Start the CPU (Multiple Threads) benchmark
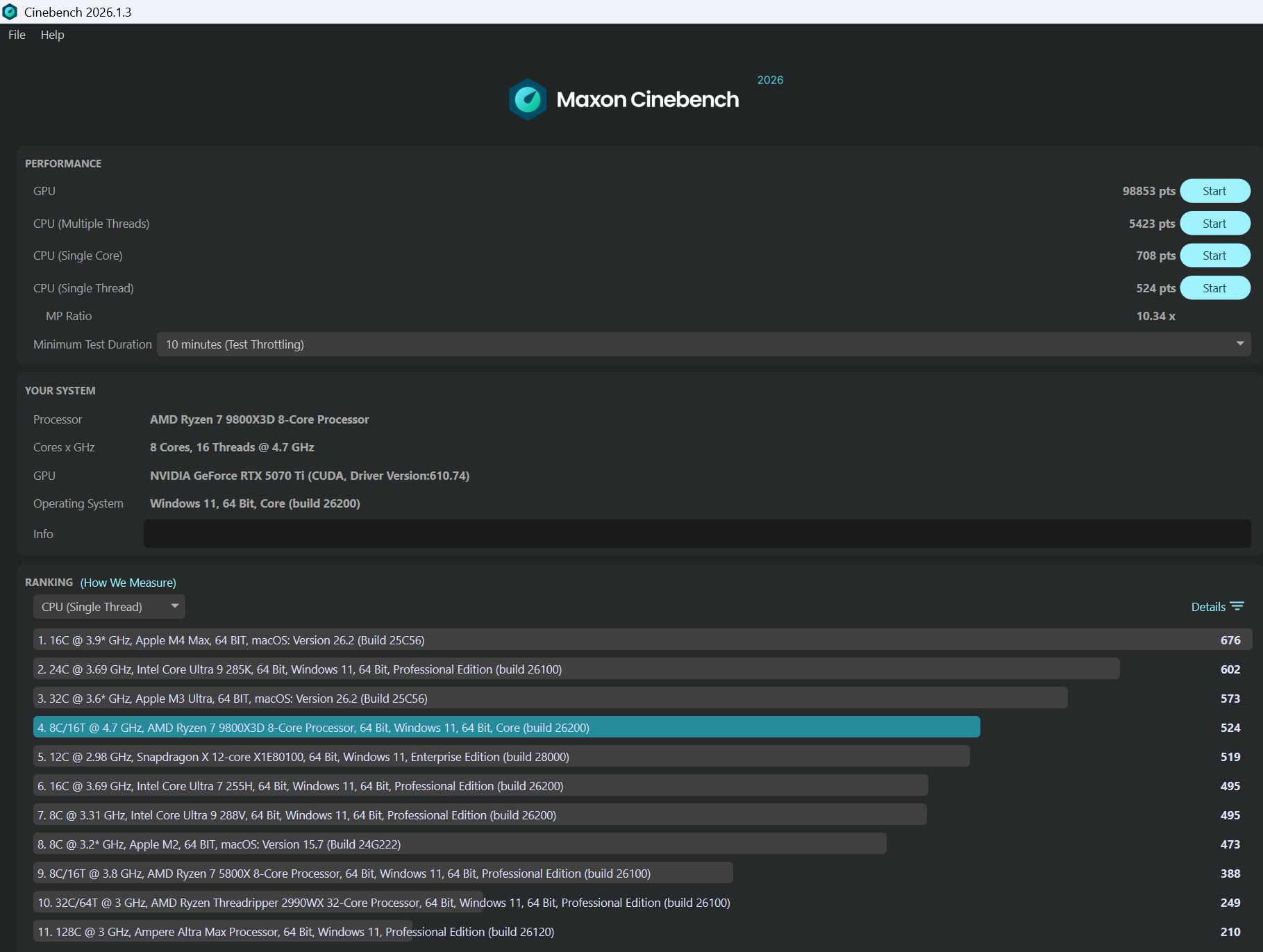 (1215, 224)
